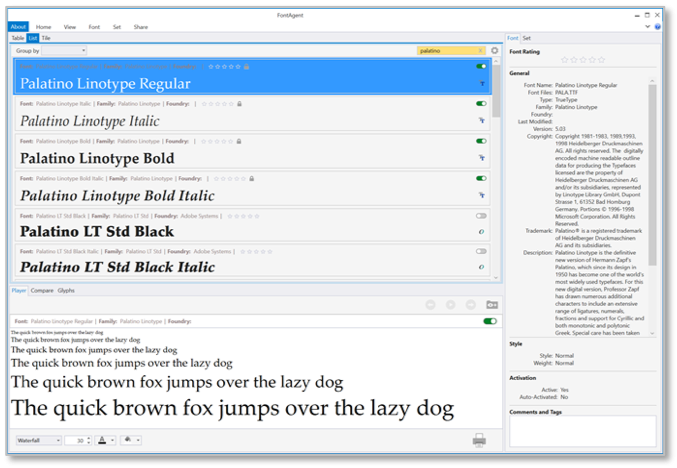Image resolution: width=677 pixels, height=468 pixels.
Task: Switch to the Compare tab
Action: [x=42, y=291]
